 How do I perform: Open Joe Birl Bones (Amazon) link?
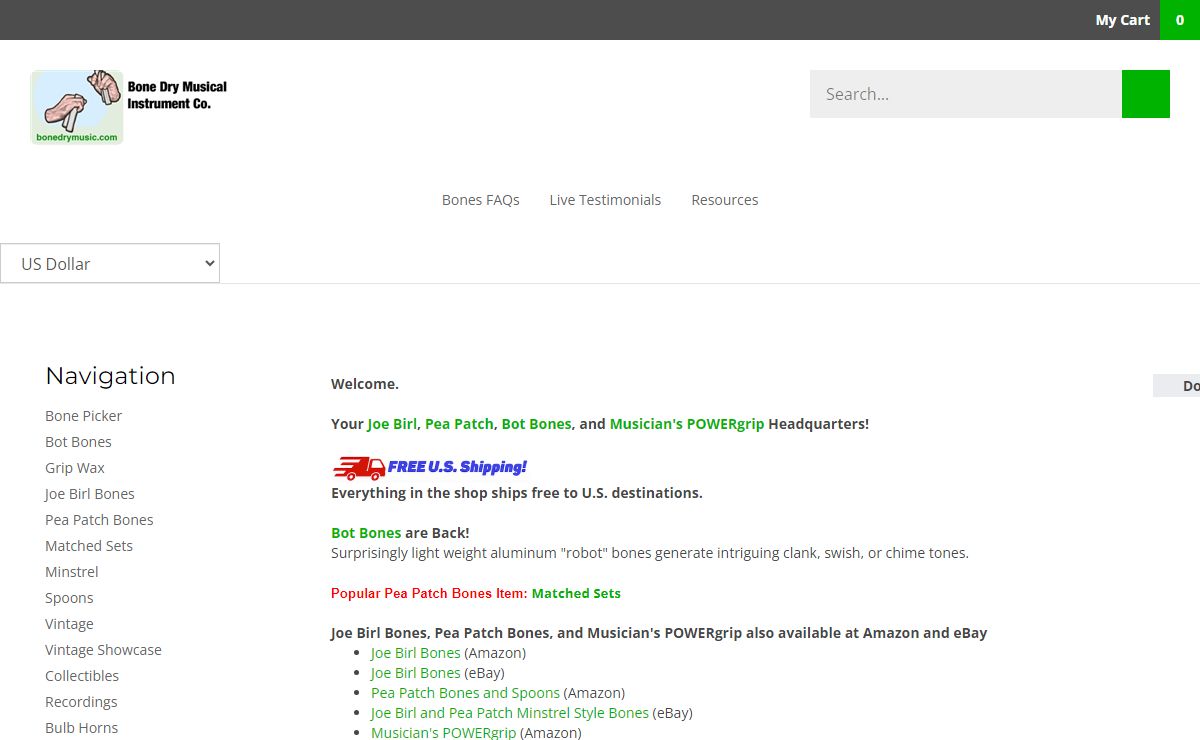[415, 653]
